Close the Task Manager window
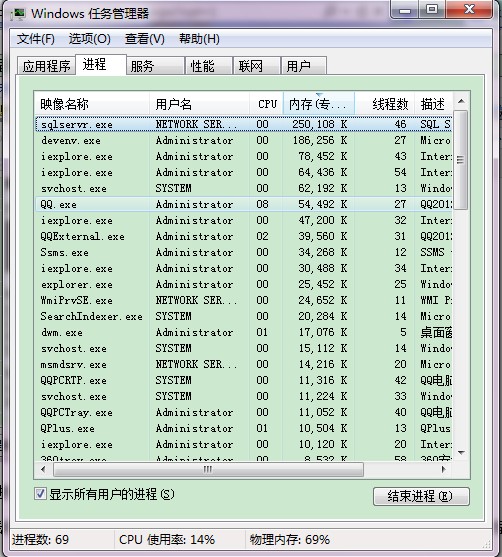This screenshot has width=502, height=557. pyautogui.click(x=469, y=10)
